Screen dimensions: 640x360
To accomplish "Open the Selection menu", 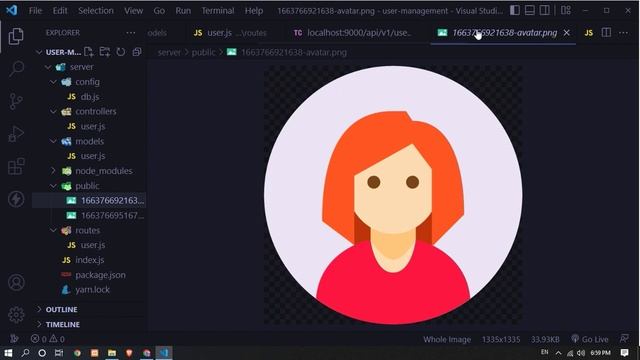I will tap(96, 11).
